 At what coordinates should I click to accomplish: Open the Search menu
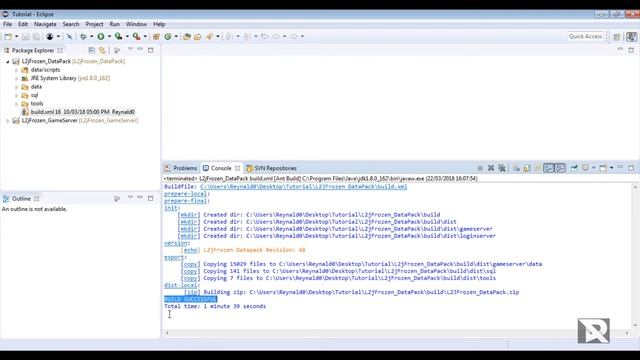tap(71, 24)
